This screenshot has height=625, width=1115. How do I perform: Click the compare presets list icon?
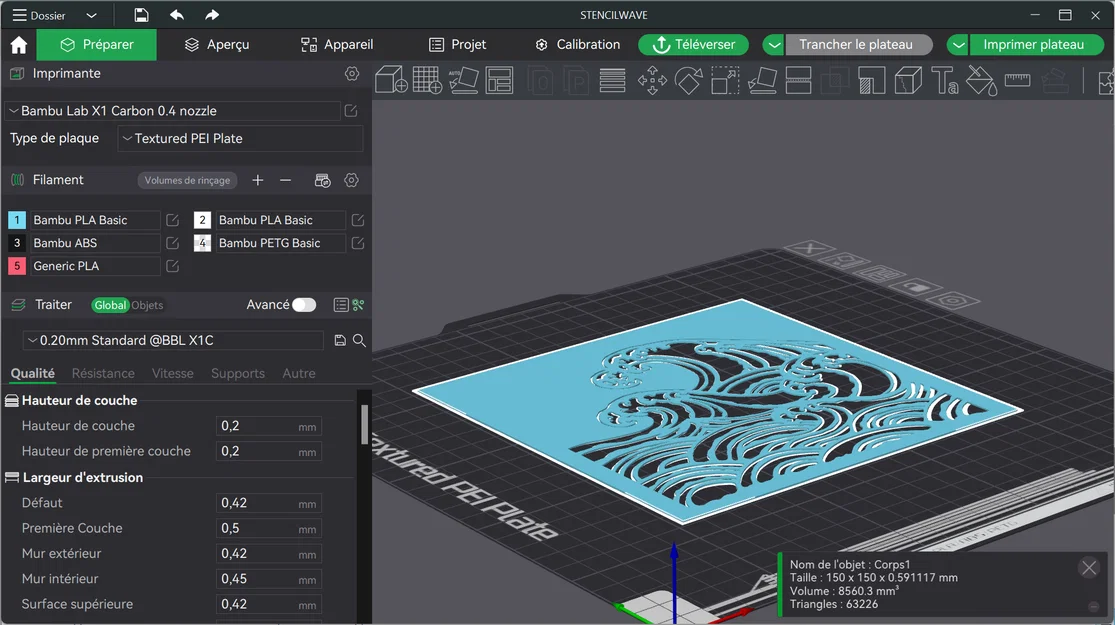pos(341,305)
